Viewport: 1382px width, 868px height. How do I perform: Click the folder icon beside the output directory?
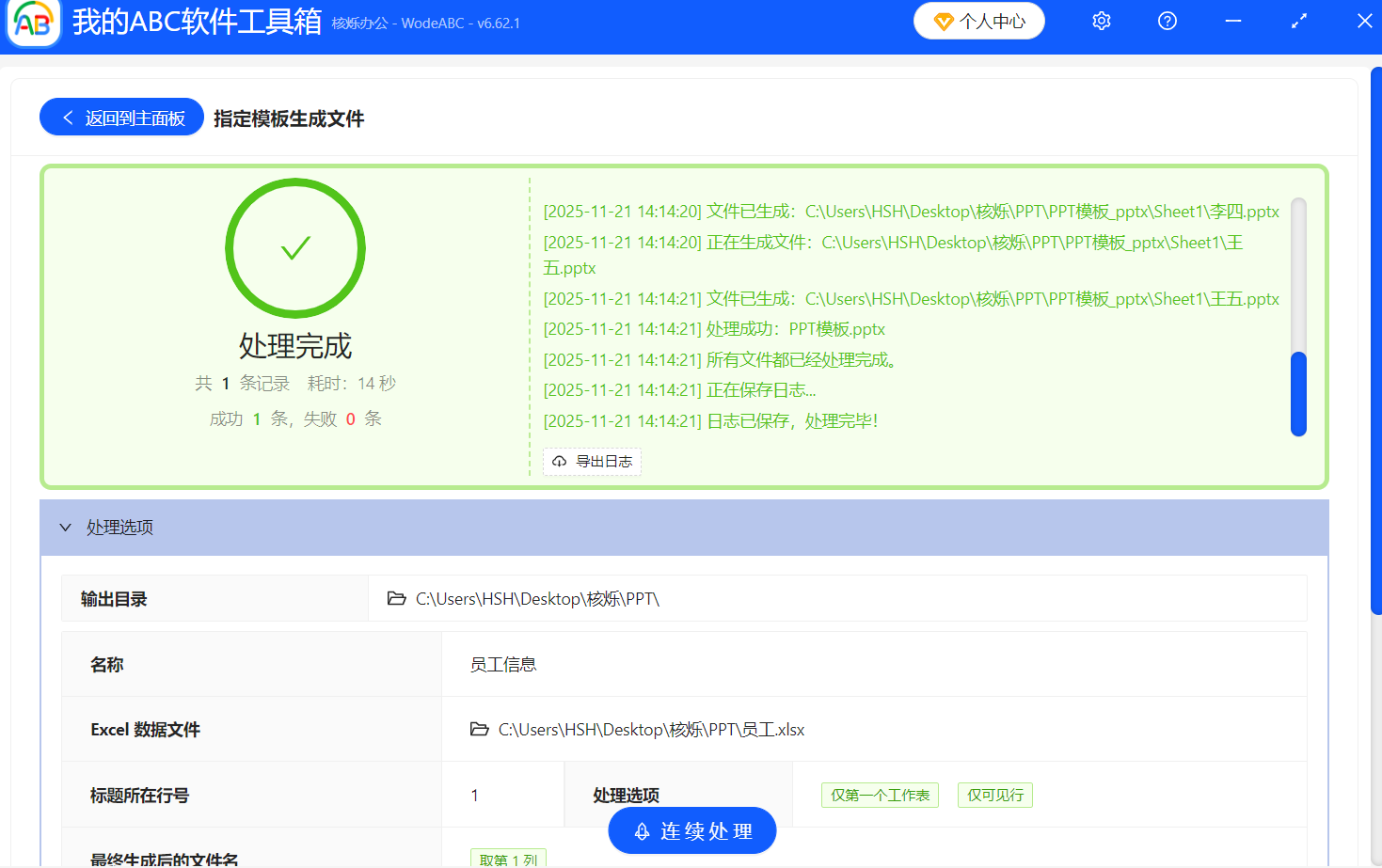(397, 598)
